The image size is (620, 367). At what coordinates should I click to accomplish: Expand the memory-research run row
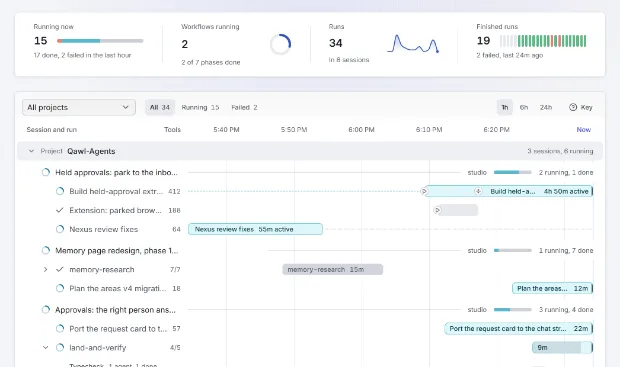[45, 269]
